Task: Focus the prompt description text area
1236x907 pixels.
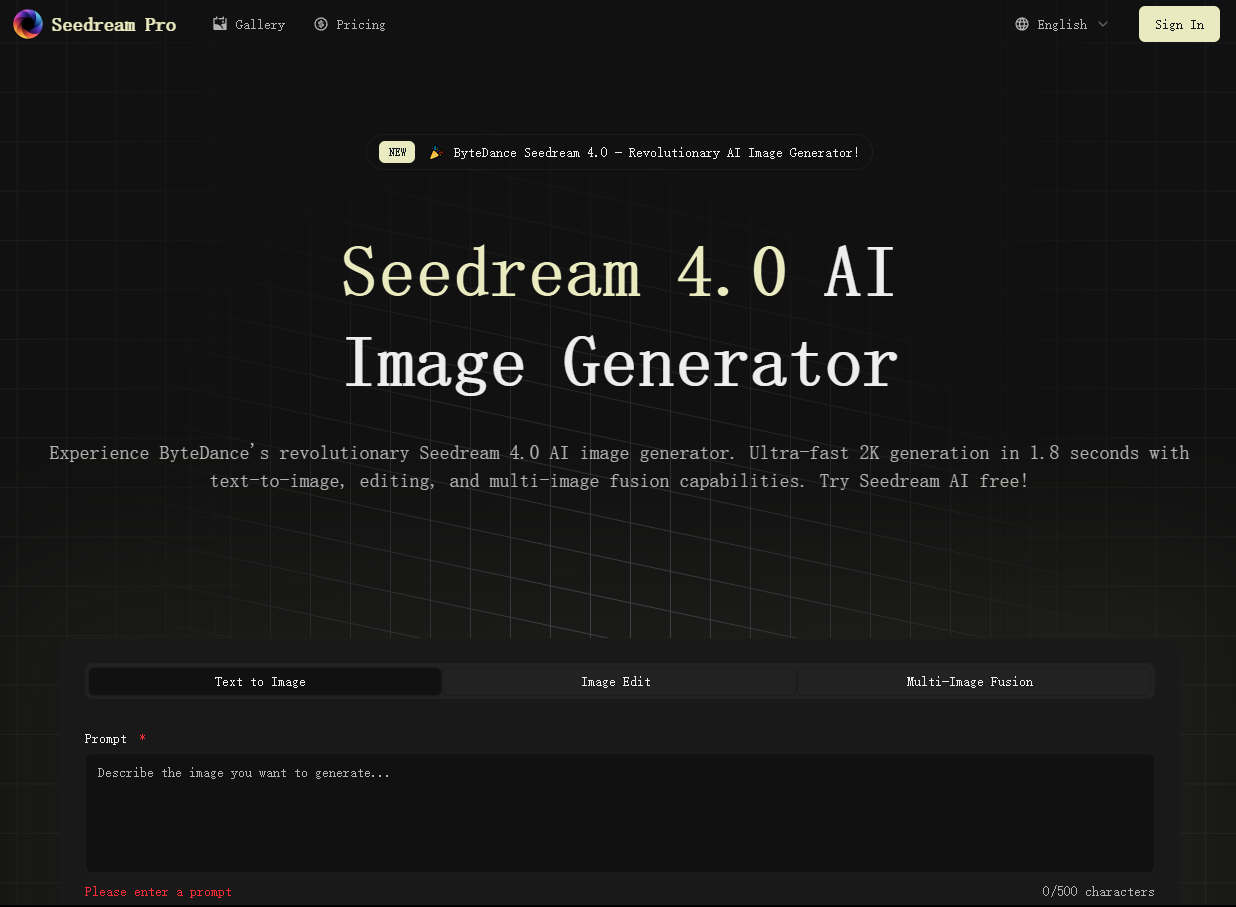Action: [619, 812]
